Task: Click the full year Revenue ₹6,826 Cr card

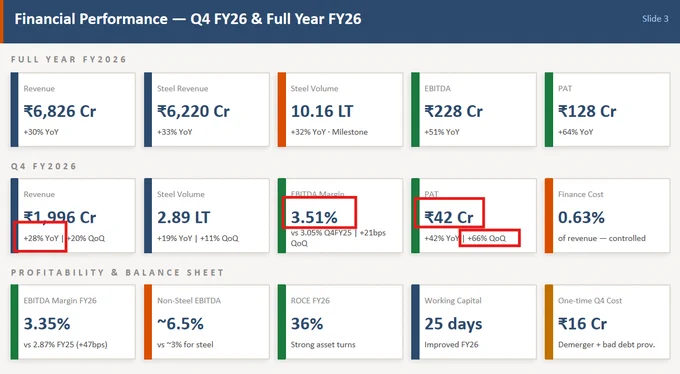Action: (x=73, y=110)
